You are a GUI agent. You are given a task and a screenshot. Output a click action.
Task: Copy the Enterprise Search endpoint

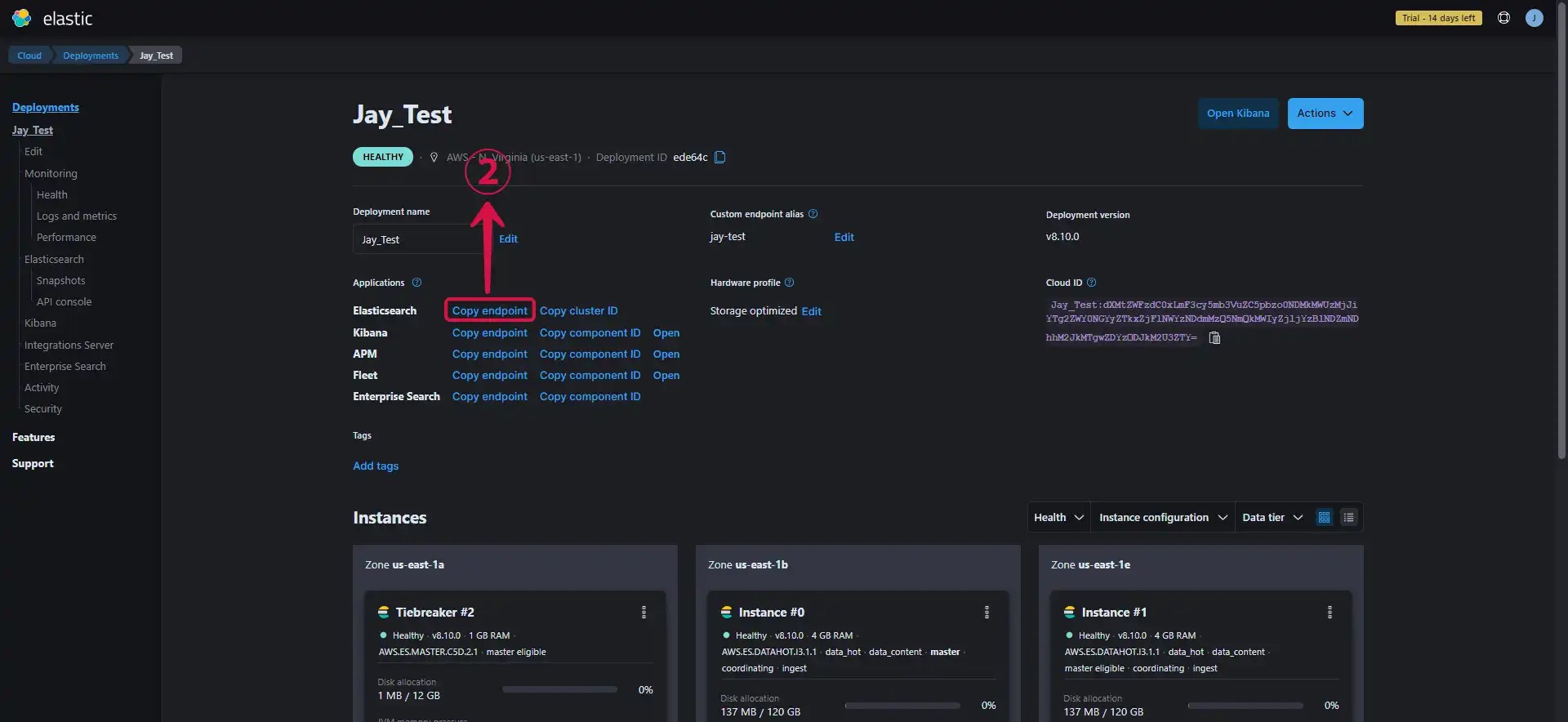pos(490,397)
